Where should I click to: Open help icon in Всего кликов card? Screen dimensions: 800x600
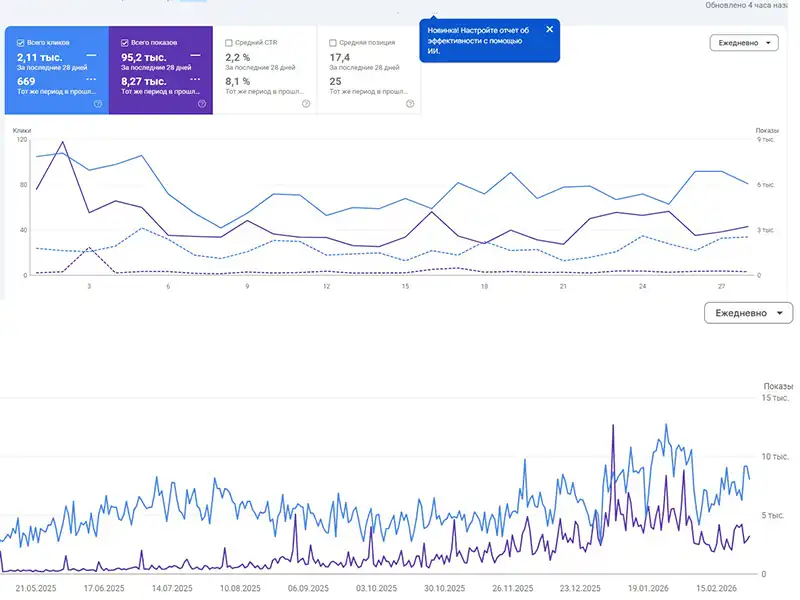98,103
